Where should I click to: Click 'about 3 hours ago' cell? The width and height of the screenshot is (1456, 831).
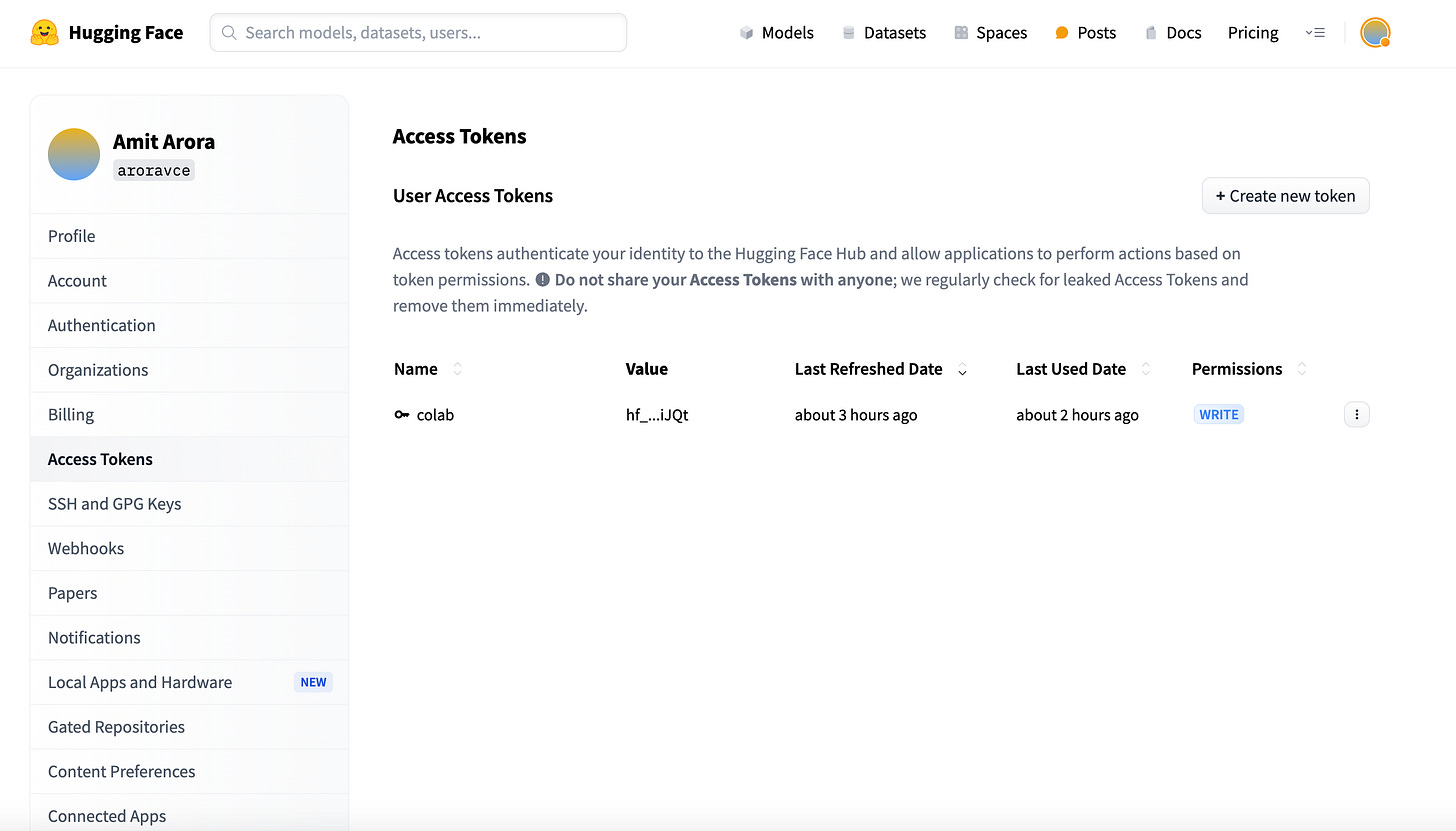pos(856,415)
